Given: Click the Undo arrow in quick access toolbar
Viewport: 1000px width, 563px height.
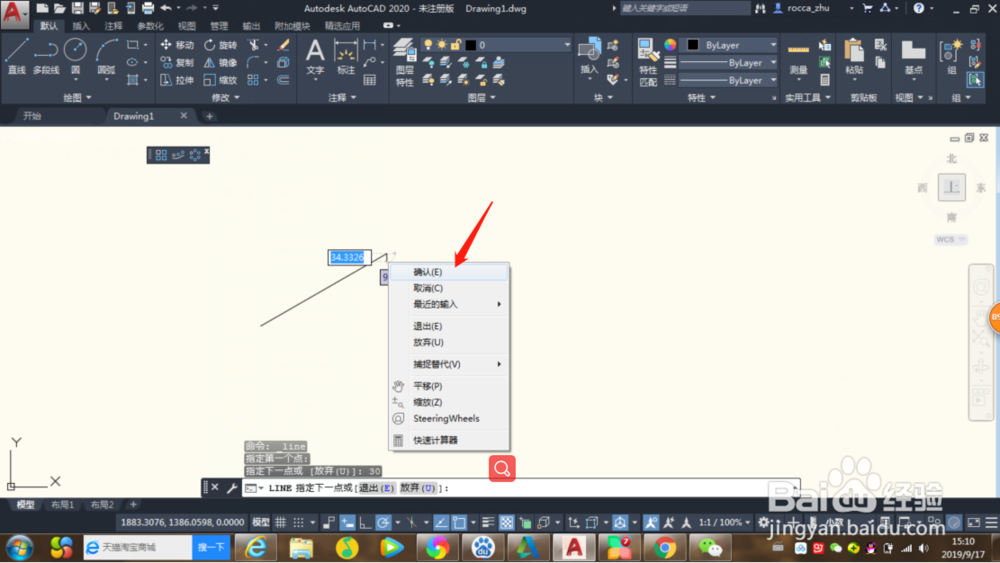Looking at the screenshot, I should point(166,8).
